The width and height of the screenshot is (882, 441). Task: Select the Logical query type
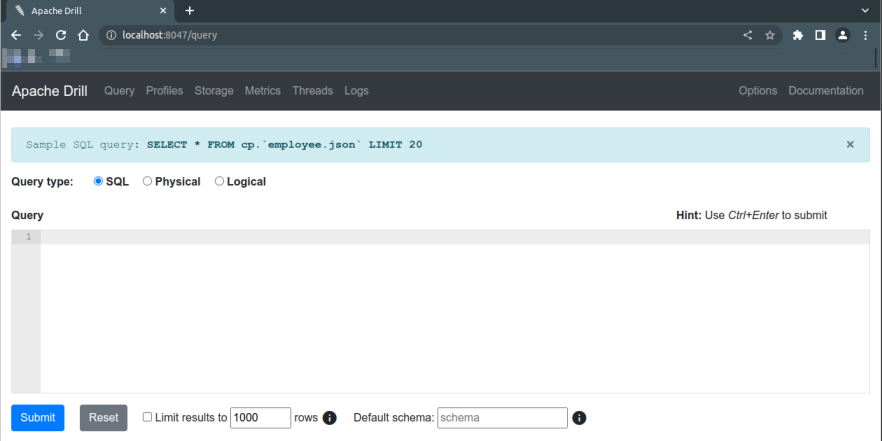click(x=219, y=181)
